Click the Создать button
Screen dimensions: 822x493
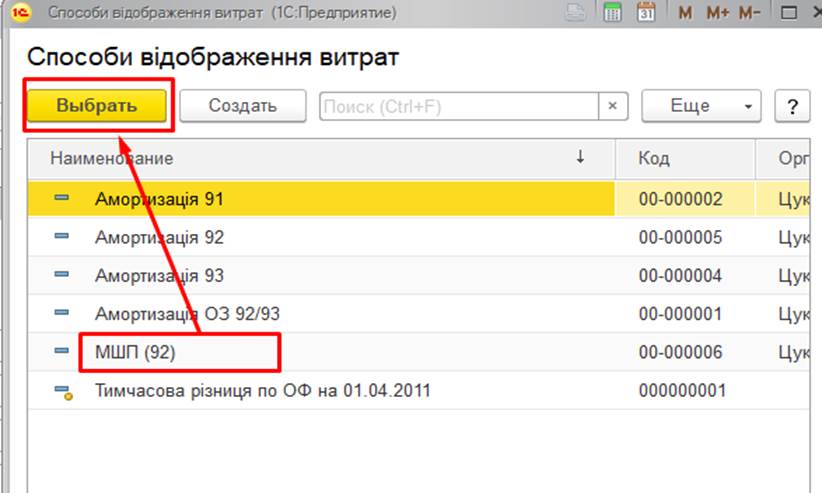coord(243,106)
